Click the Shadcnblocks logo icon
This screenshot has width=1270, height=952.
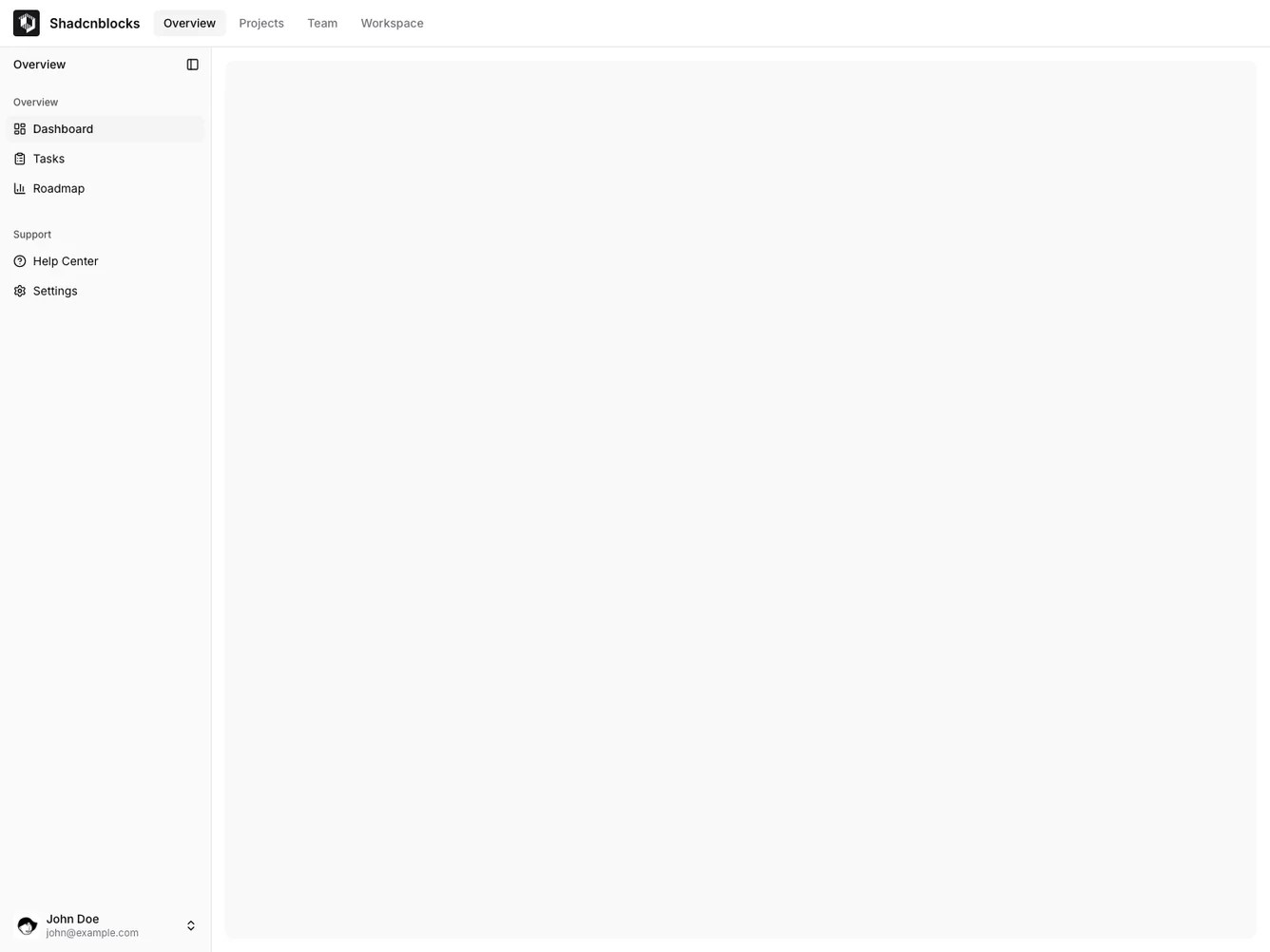[x=26, y=22]
